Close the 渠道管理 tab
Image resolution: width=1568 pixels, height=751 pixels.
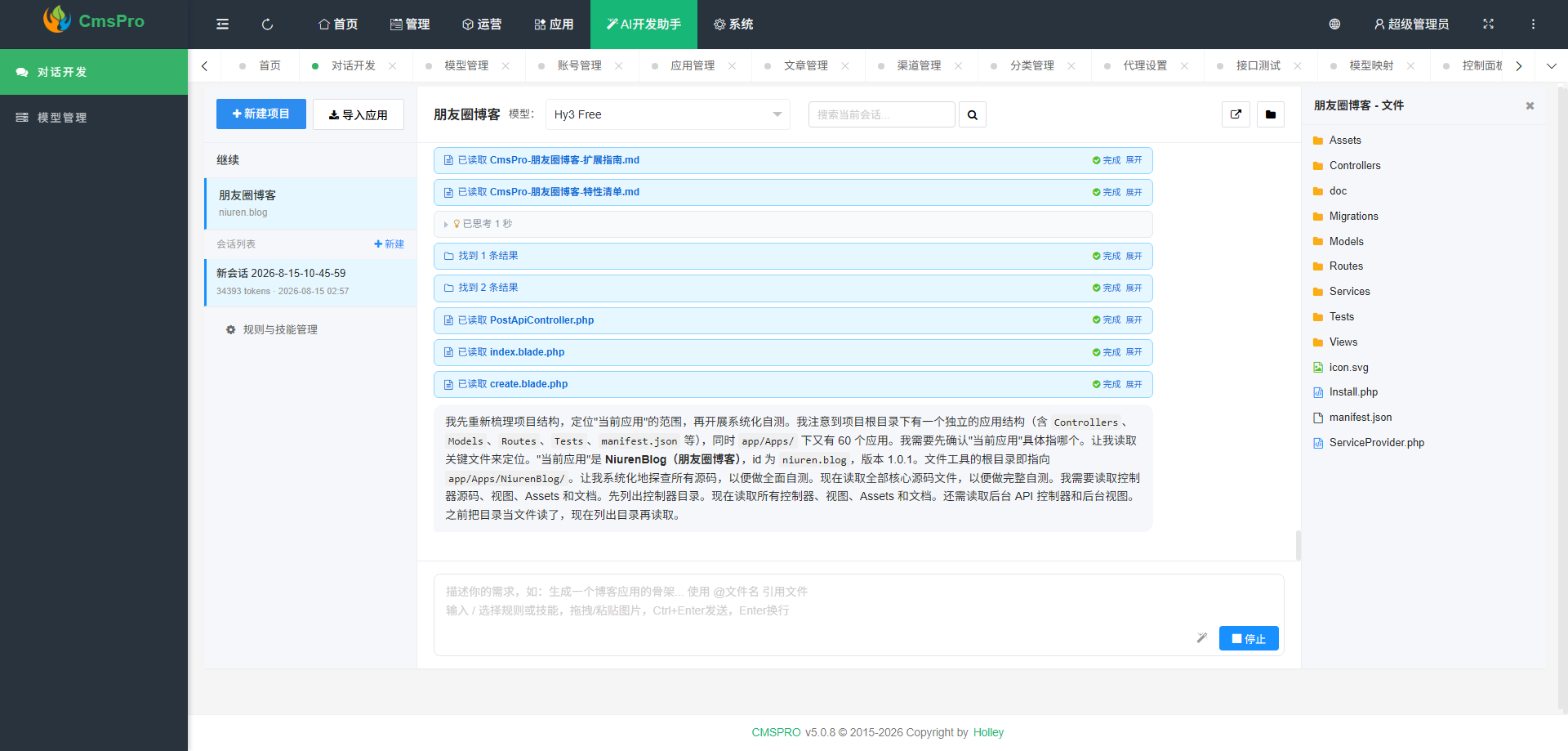coord(958,66)
